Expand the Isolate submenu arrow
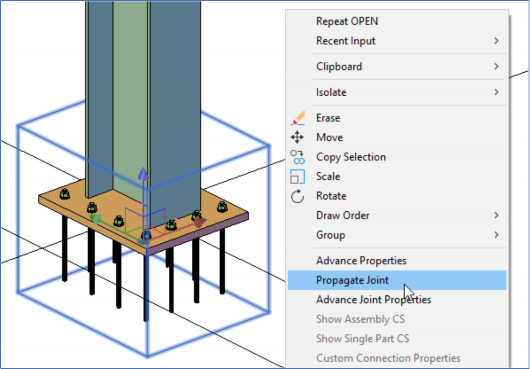The image size is (530, 369). pos(496,92)
